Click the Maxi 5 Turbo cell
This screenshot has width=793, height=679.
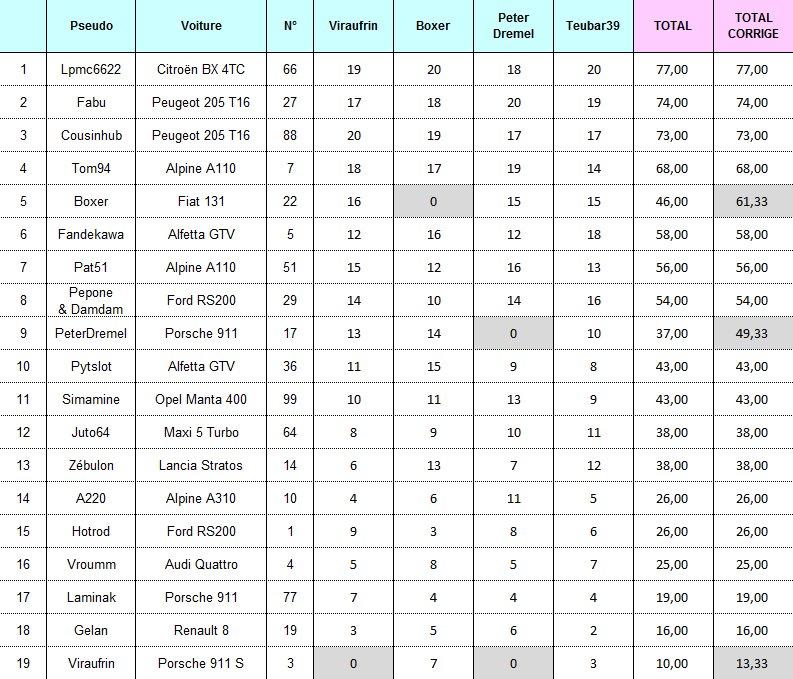coord(202,432)
